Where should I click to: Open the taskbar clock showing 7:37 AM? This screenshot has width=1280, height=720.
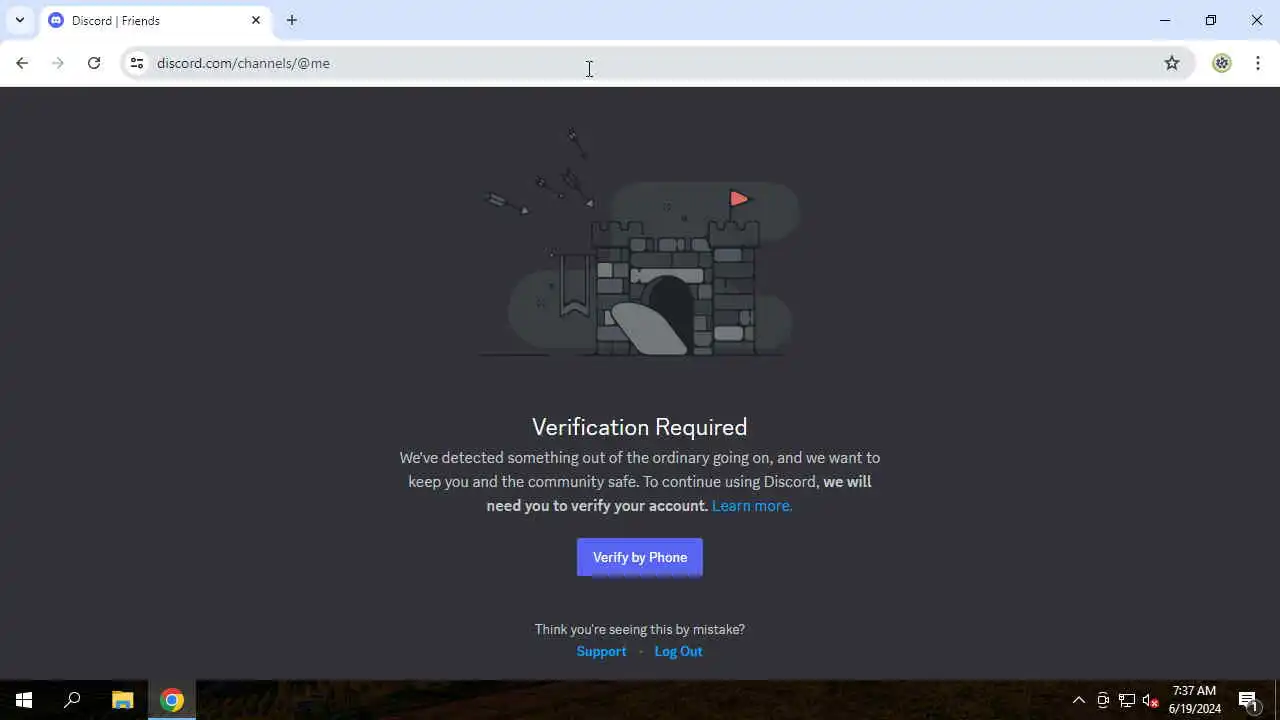click(1194, 700)
